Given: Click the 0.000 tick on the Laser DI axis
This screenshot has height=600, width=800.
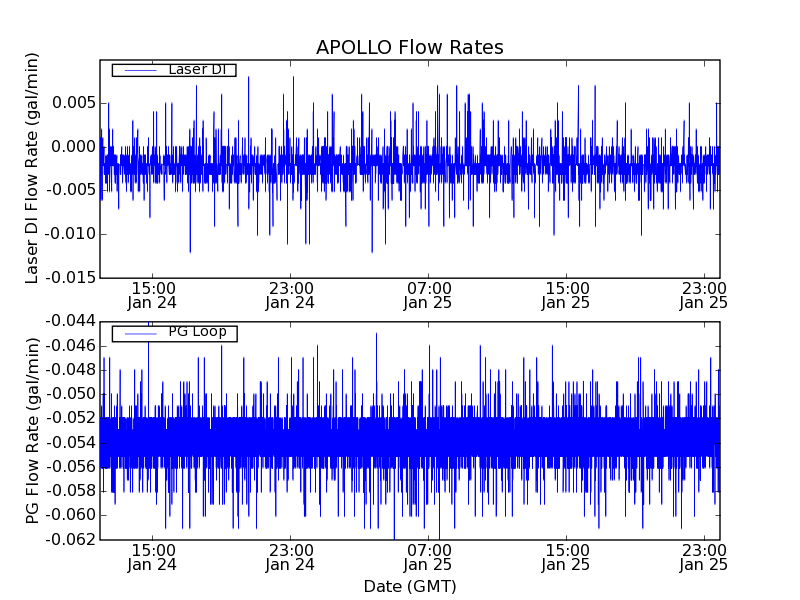Looking at the screenshot, I should point(74,147).
